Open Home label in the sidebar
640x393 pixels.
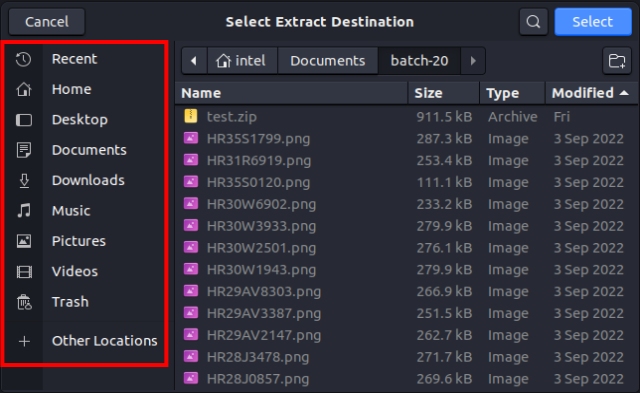click(x=71, y=89)
